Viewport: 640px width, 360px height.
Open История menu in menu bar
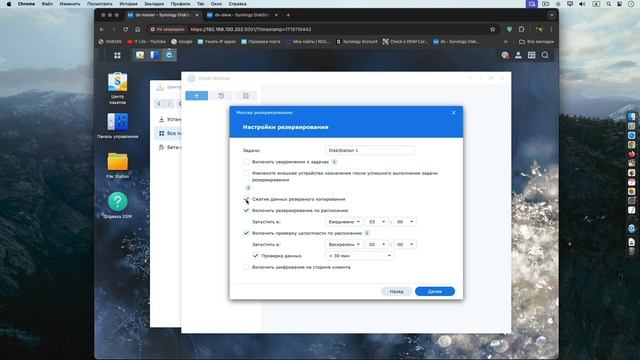pyautogui.click(x=128, y=4)
